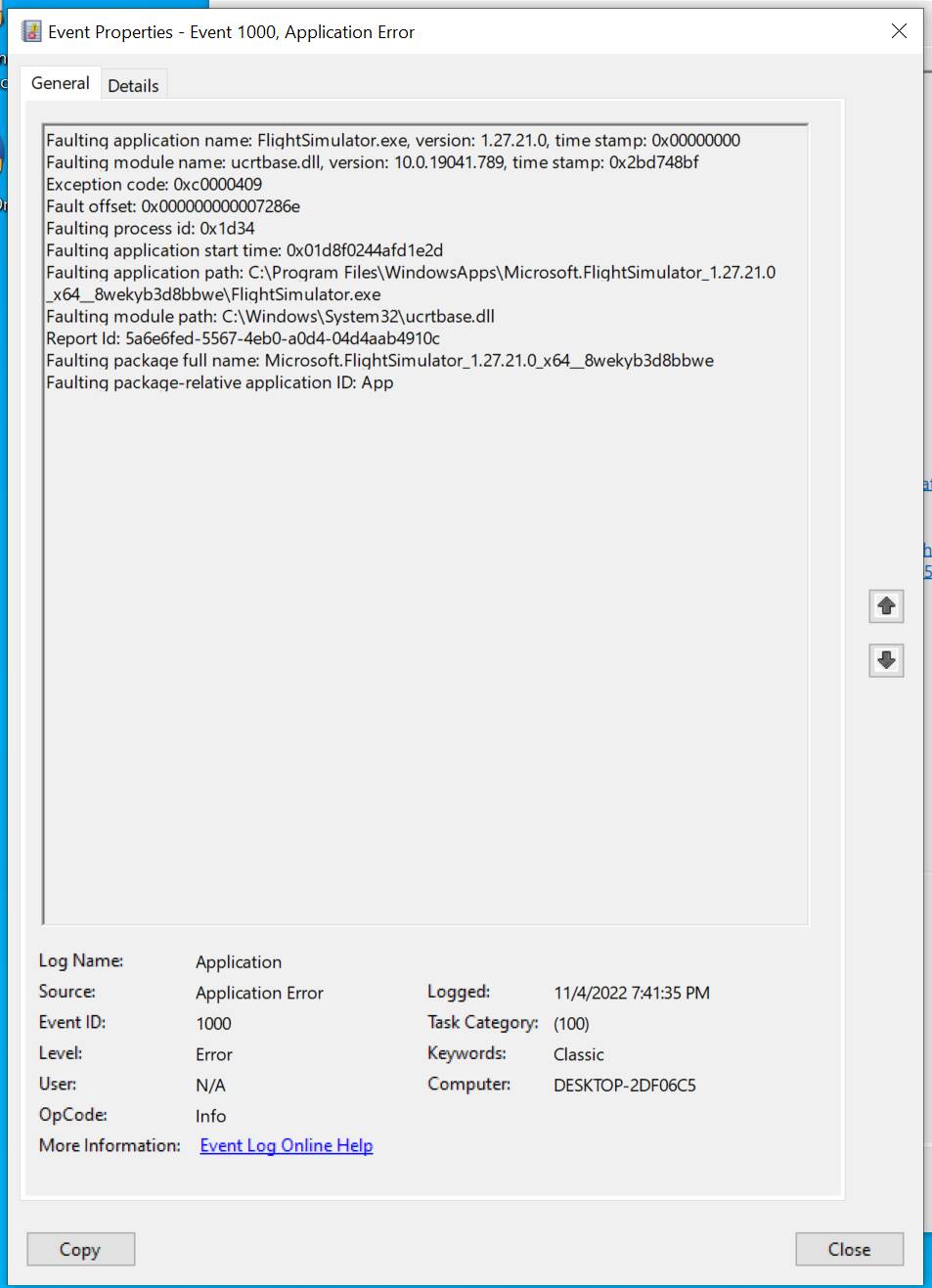Click the Keywords value 'Classic'
Viewport: 932px width, 1288px height.
579,1054
